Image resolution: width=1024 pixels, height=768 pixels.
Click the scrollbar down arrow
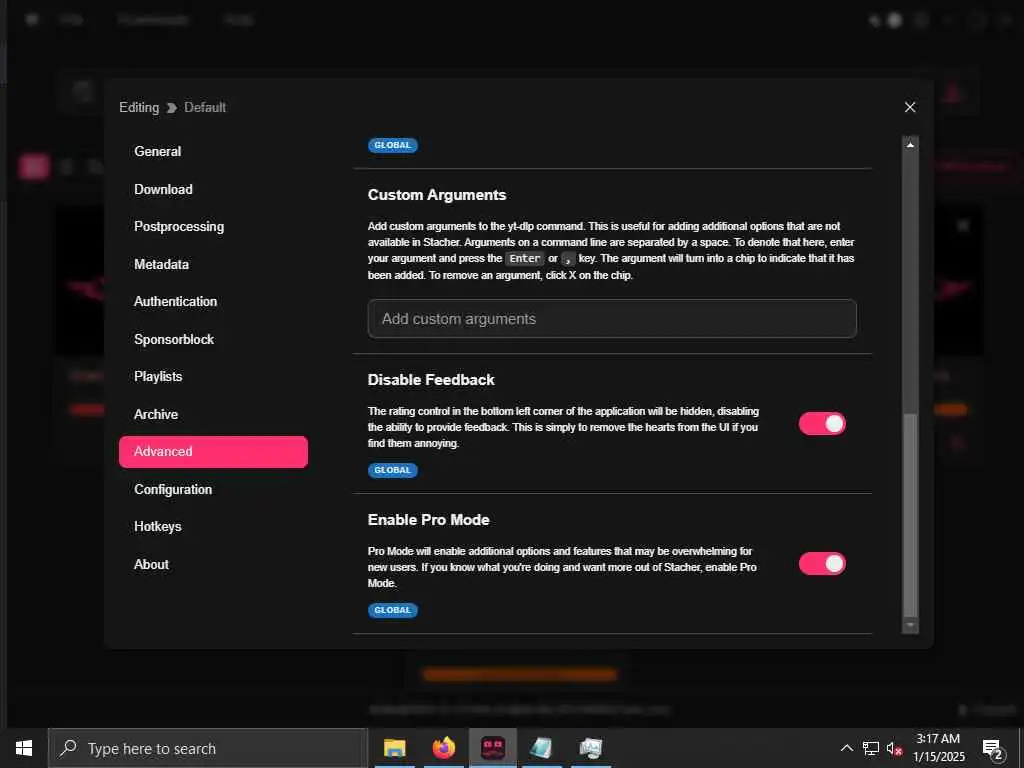tap(910, 625)
